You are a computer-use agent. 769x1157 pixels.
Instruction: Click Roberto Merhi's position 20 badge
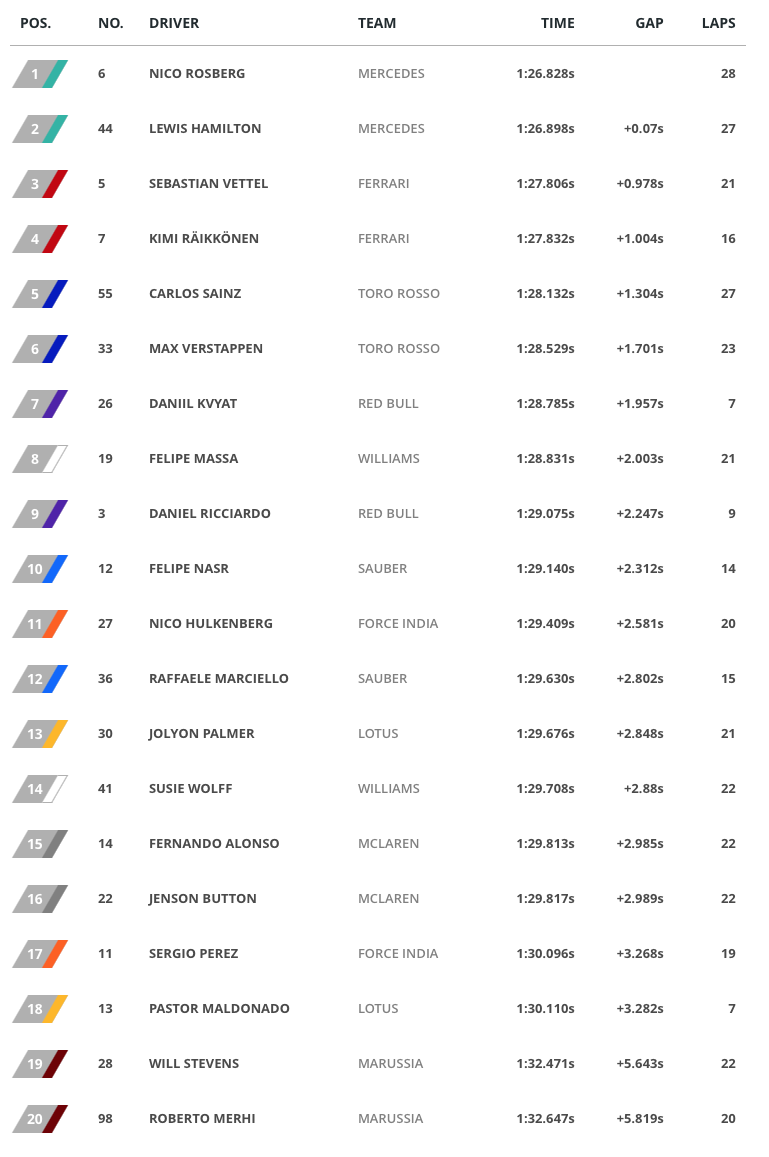39,1119
